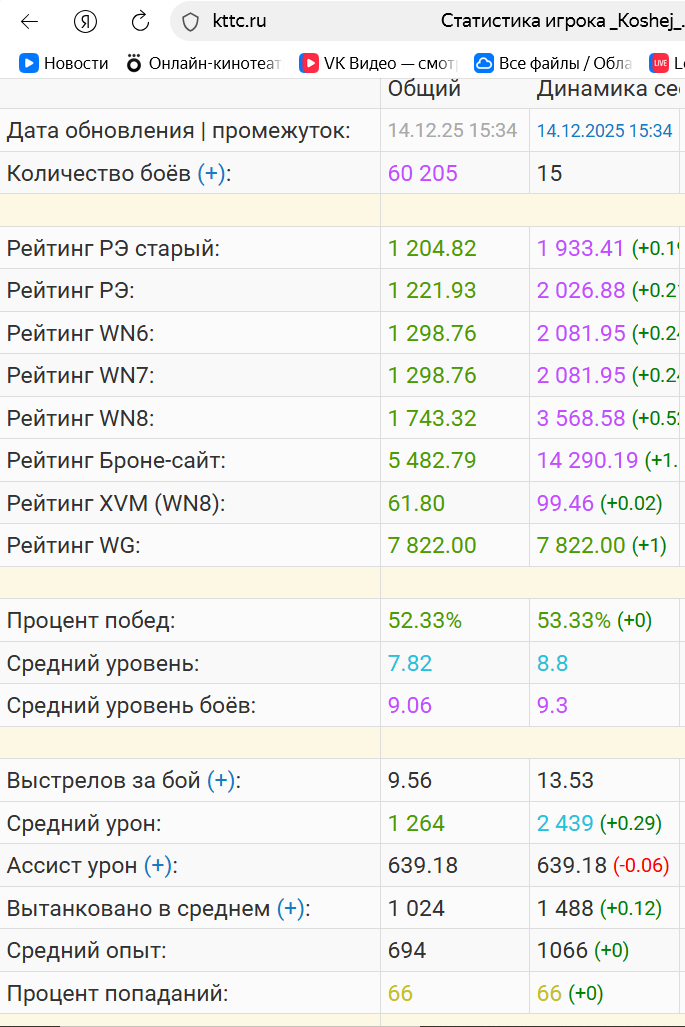This screenshot has height=1027, width=685.
Task: Open the Все файлы cloud bookmark
Action: (553, 63)
